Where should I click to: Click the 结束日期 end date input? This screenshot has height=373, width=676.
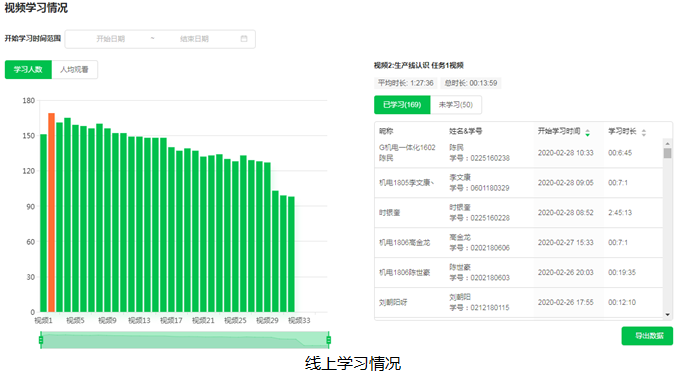(194, 39)
